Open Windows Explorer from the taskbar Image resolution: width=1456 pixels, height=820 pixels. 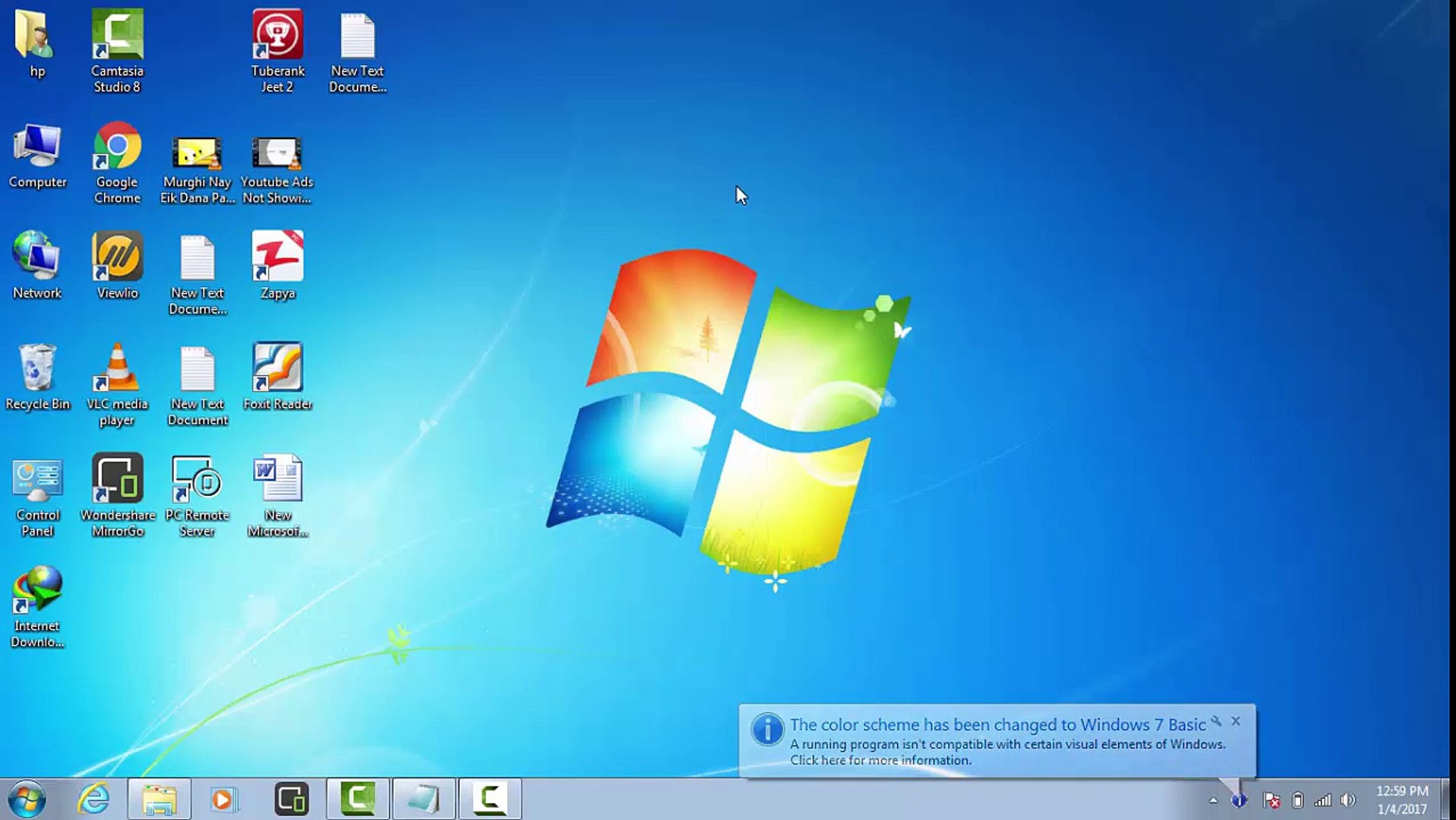(x=159, y=799)
